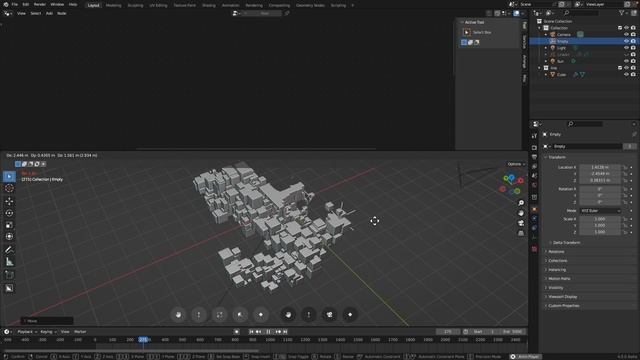This screenshot has width=640, height=360.
Task: Expand the Relations panel
Action: point(556,251)
